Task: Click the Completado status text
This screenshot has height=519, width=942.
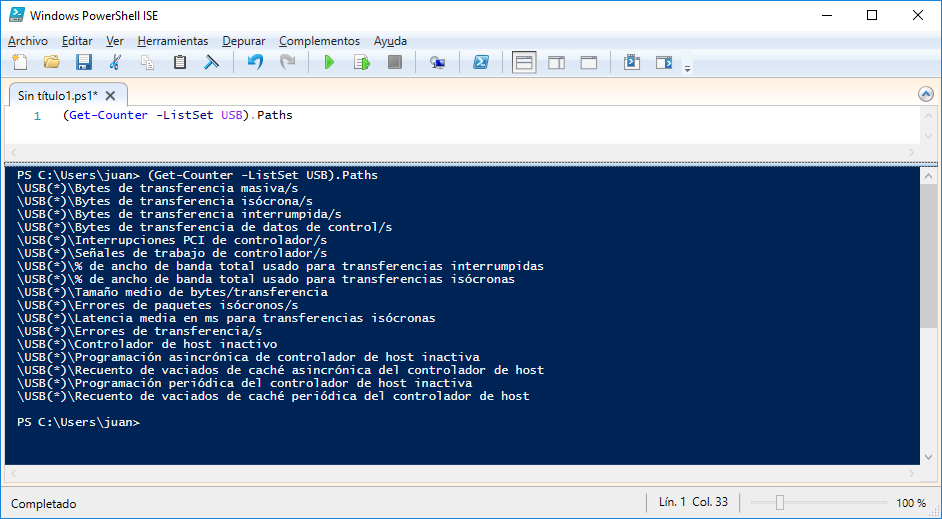Action: (43, 503)
